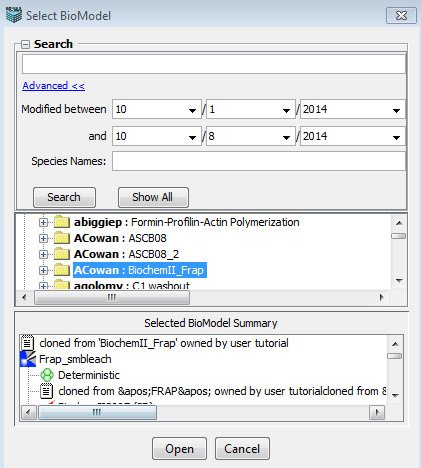Click the Frap_smbleach application icon

pyautogui.click(x=28, y=359)
